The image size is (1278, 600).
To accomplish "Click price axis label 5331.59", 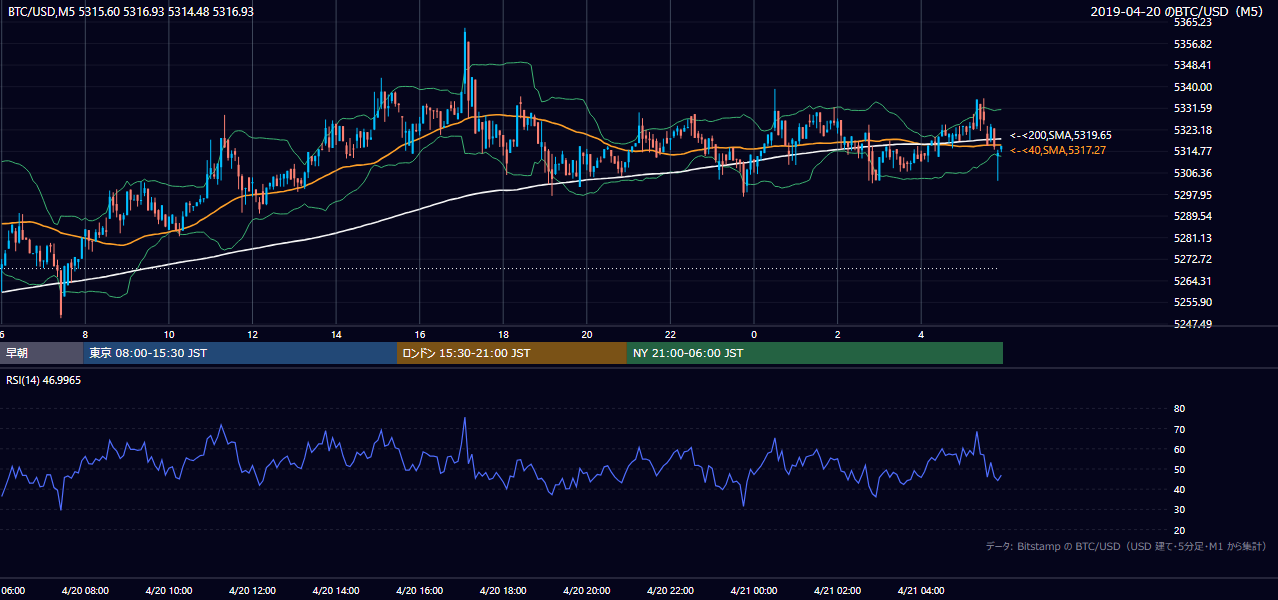I will click(1193, 108).
